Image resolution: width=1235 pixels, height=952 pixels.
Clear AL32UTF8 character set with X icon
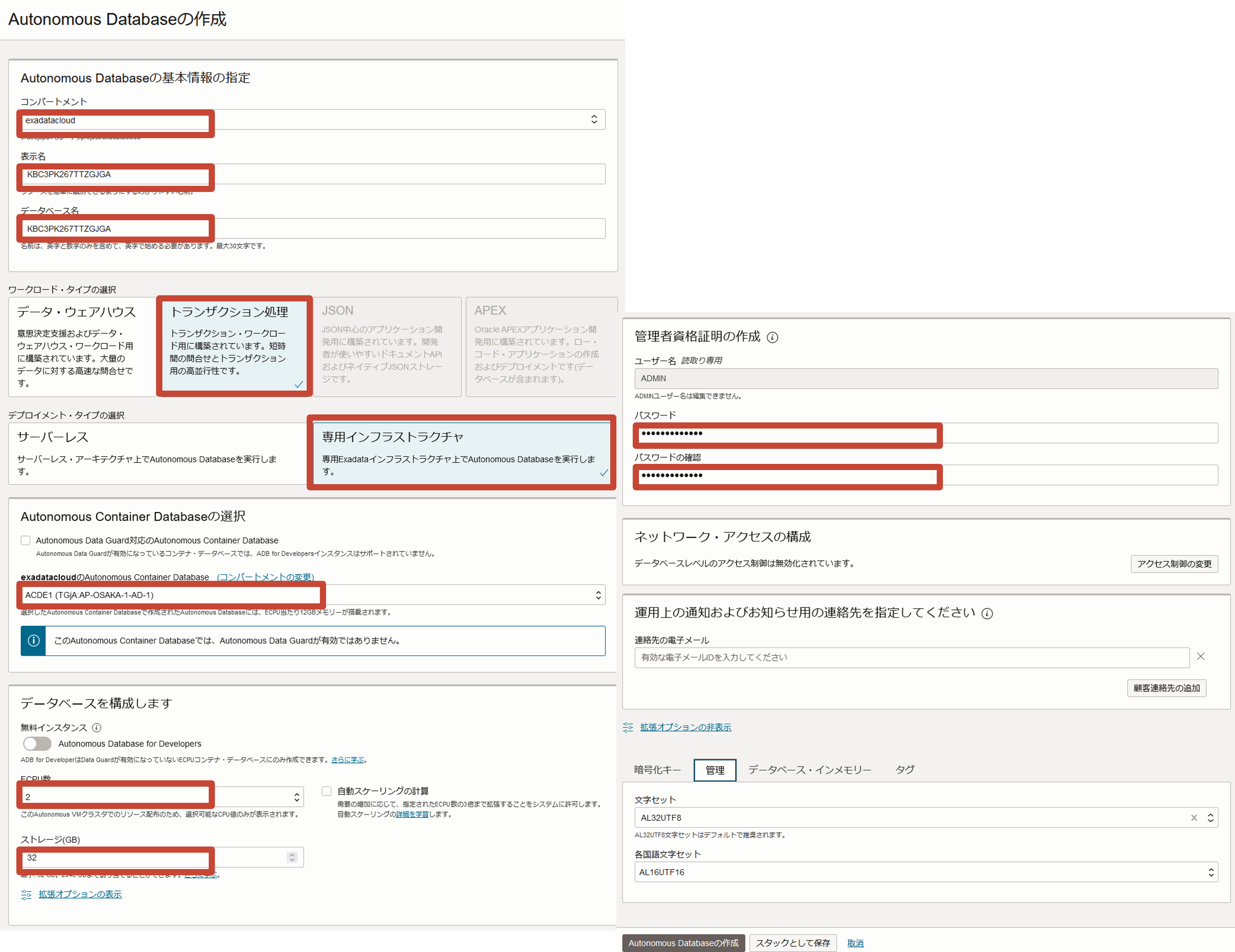coord(1194,817)
